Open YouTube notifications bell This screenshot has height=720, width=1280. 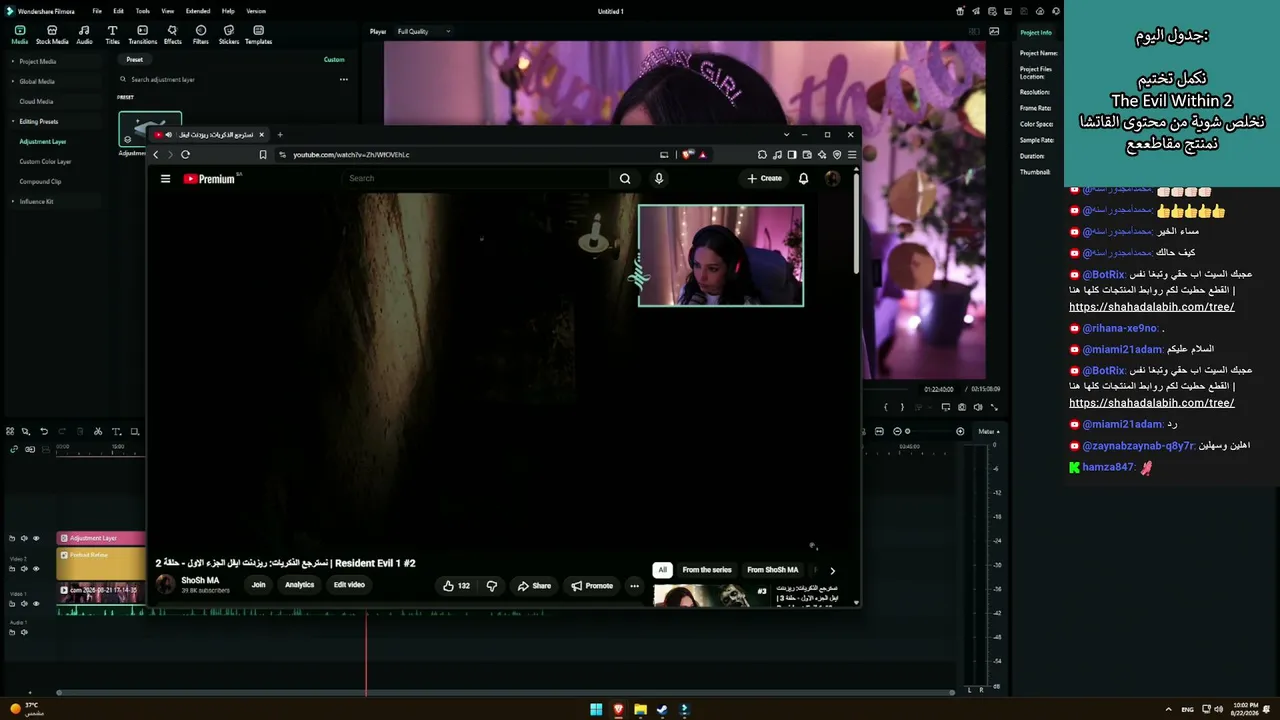point(803,179)
